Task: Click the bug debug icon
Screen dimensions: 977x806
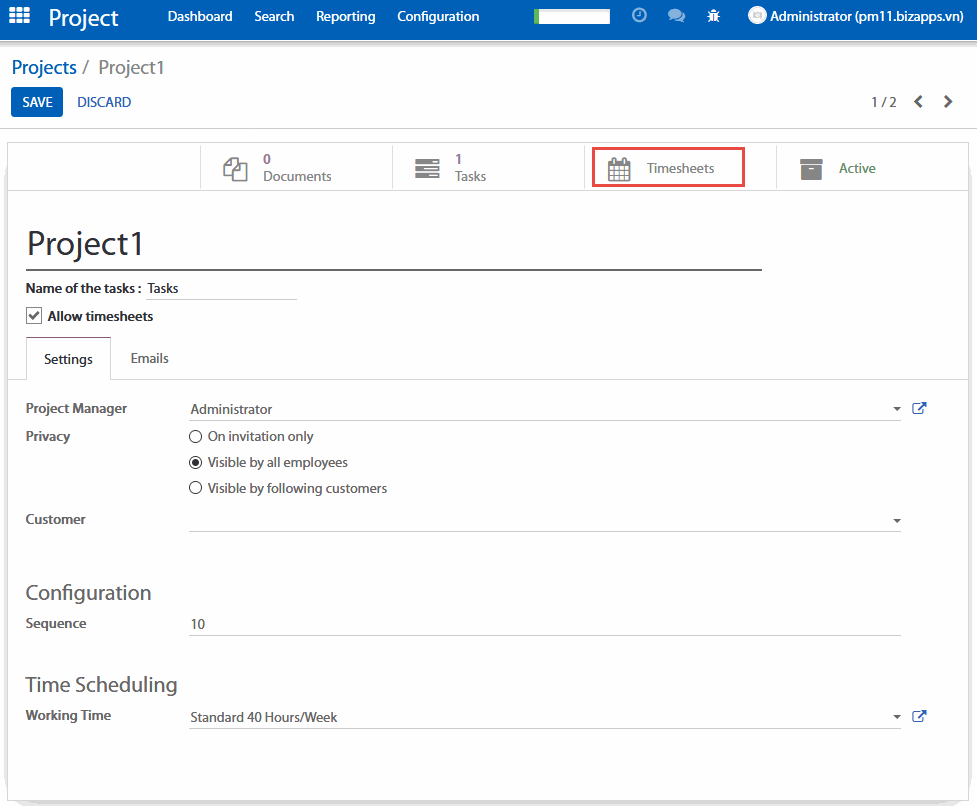Action: click(713, 16)
